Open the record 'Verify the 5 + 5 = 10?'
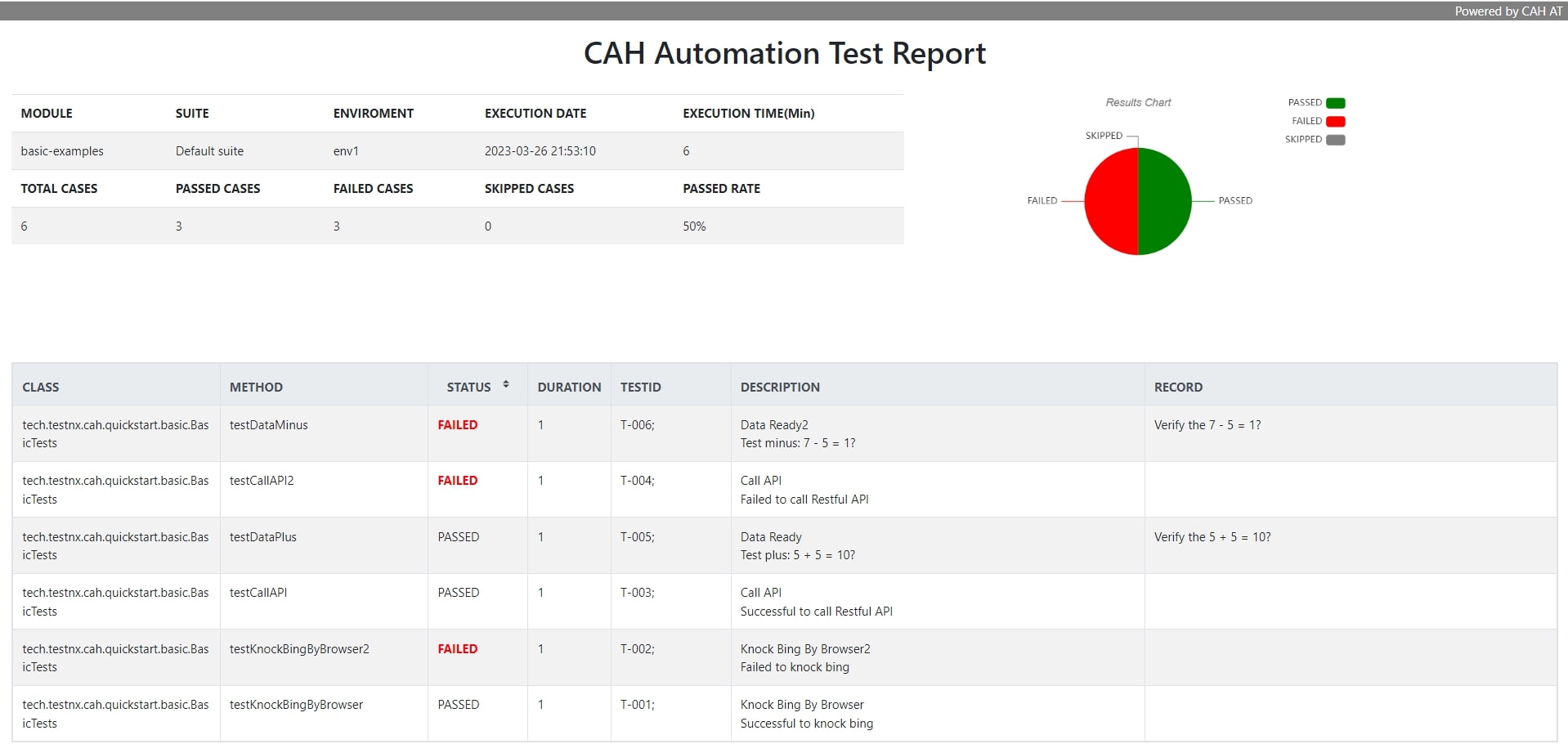 tap(1212, 537)
